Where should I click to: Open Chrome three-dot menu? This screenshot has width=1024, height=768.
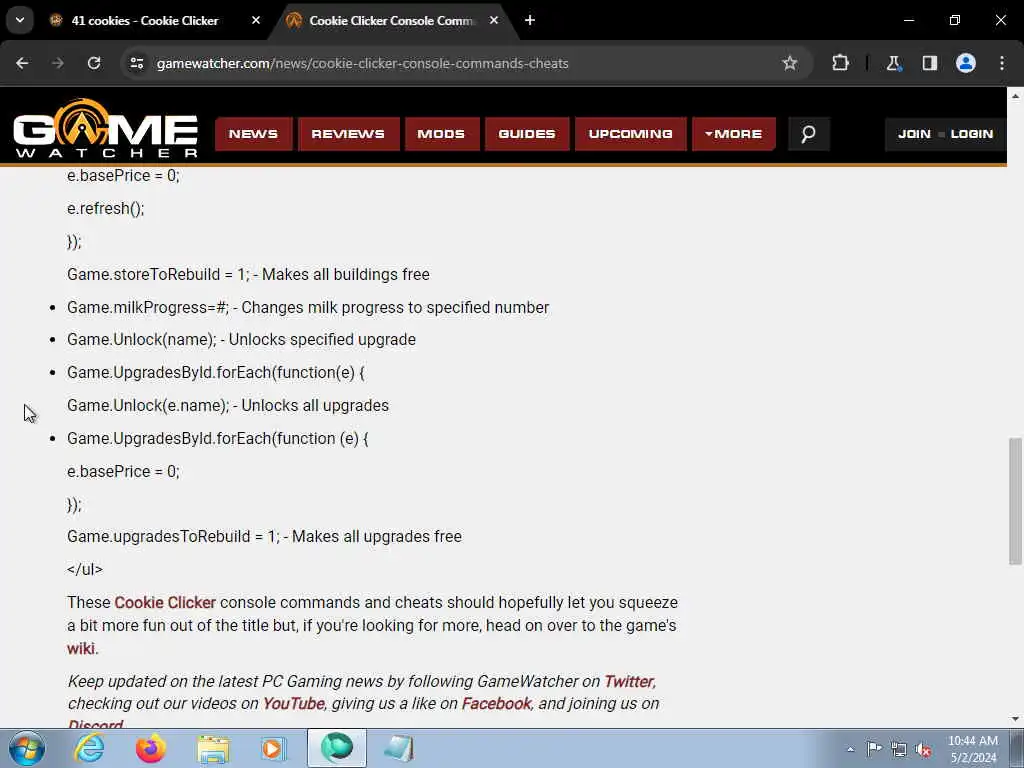coord(1002,63)
